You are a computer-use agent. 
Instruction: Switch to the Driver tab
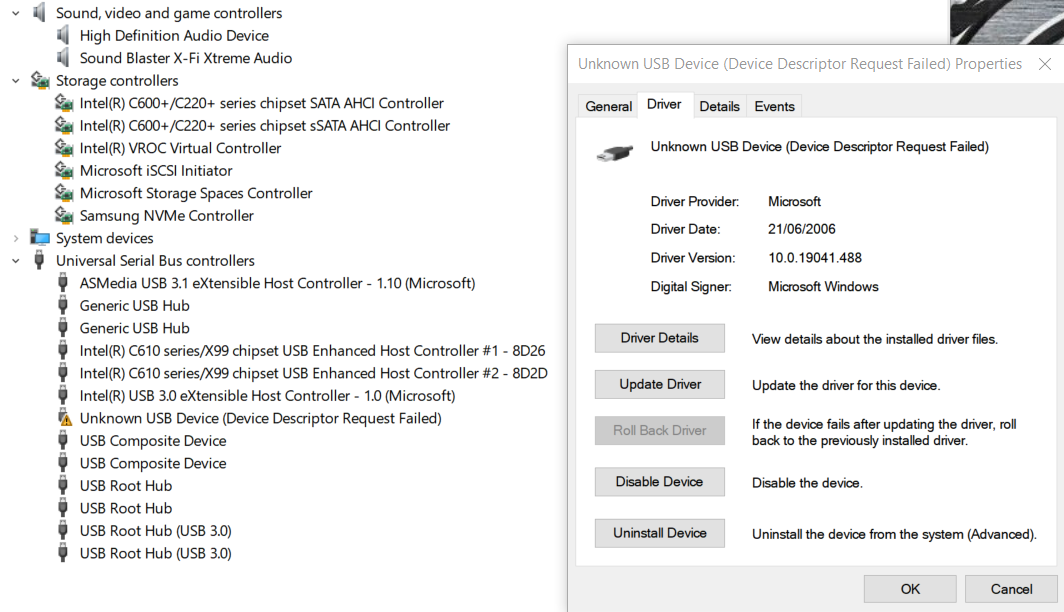click(664, 104)
